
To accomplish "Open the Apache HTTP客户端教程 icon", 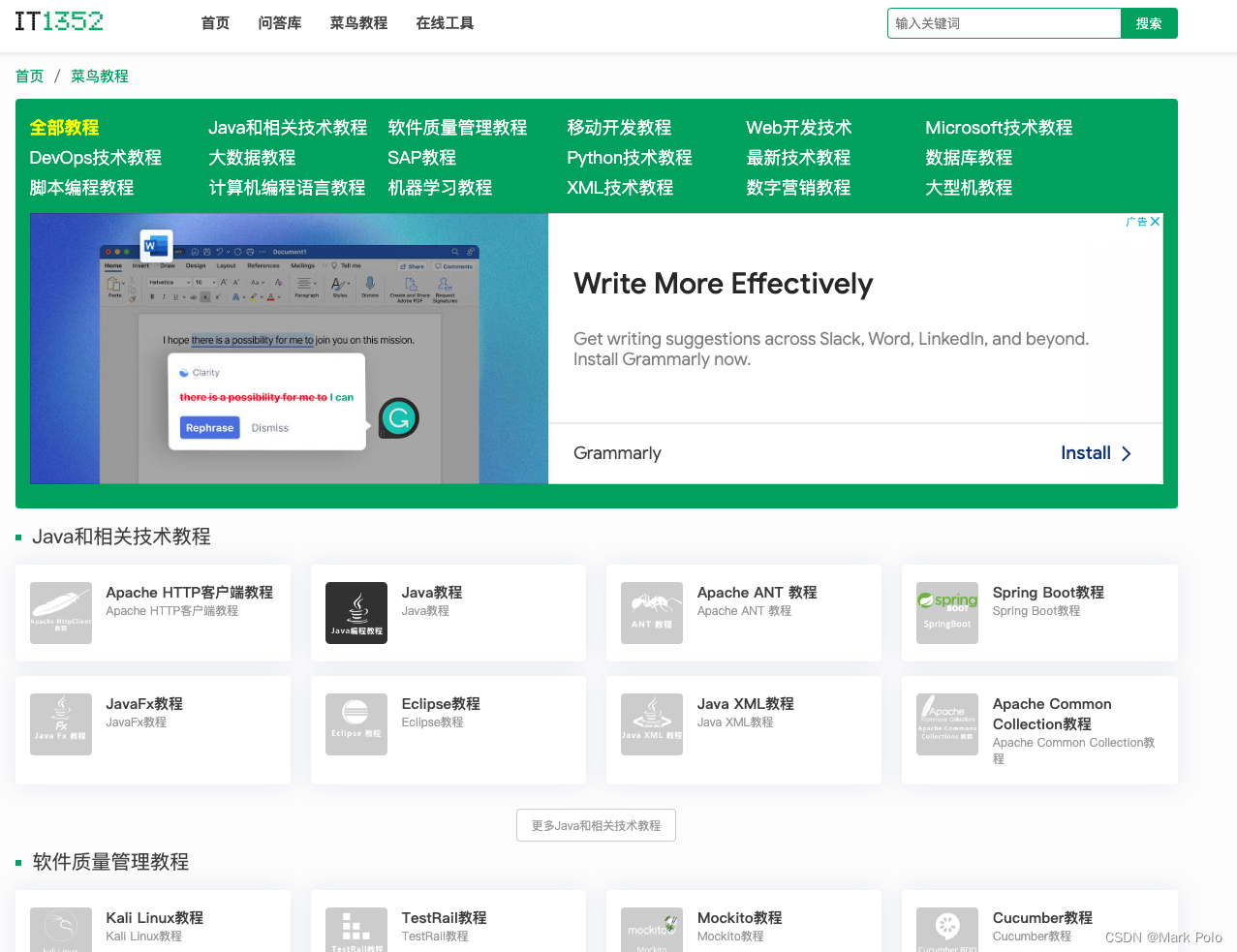I will click(x=61, y=613).
